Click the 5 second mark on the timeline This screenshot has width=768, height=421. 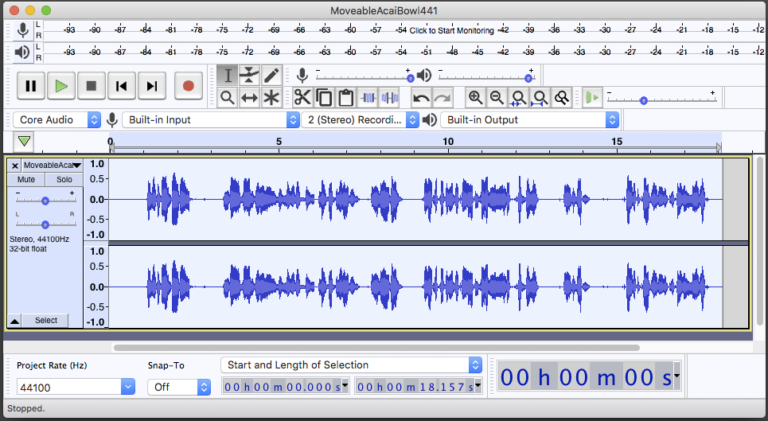279,141
